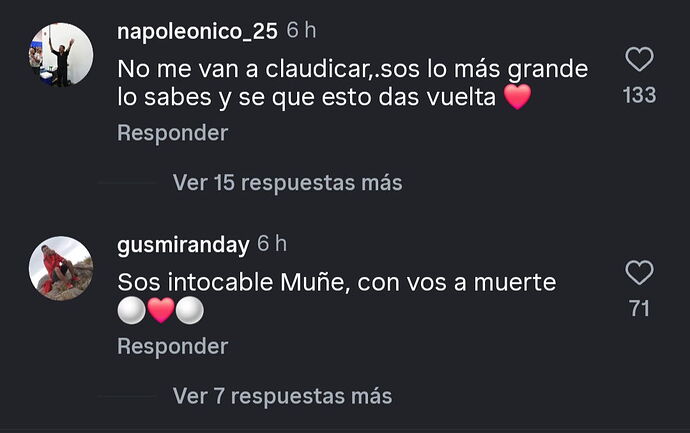This screenshot has height=433, width=690.
Task: Expand Ver 15 respuestas más
Action: 287,183
